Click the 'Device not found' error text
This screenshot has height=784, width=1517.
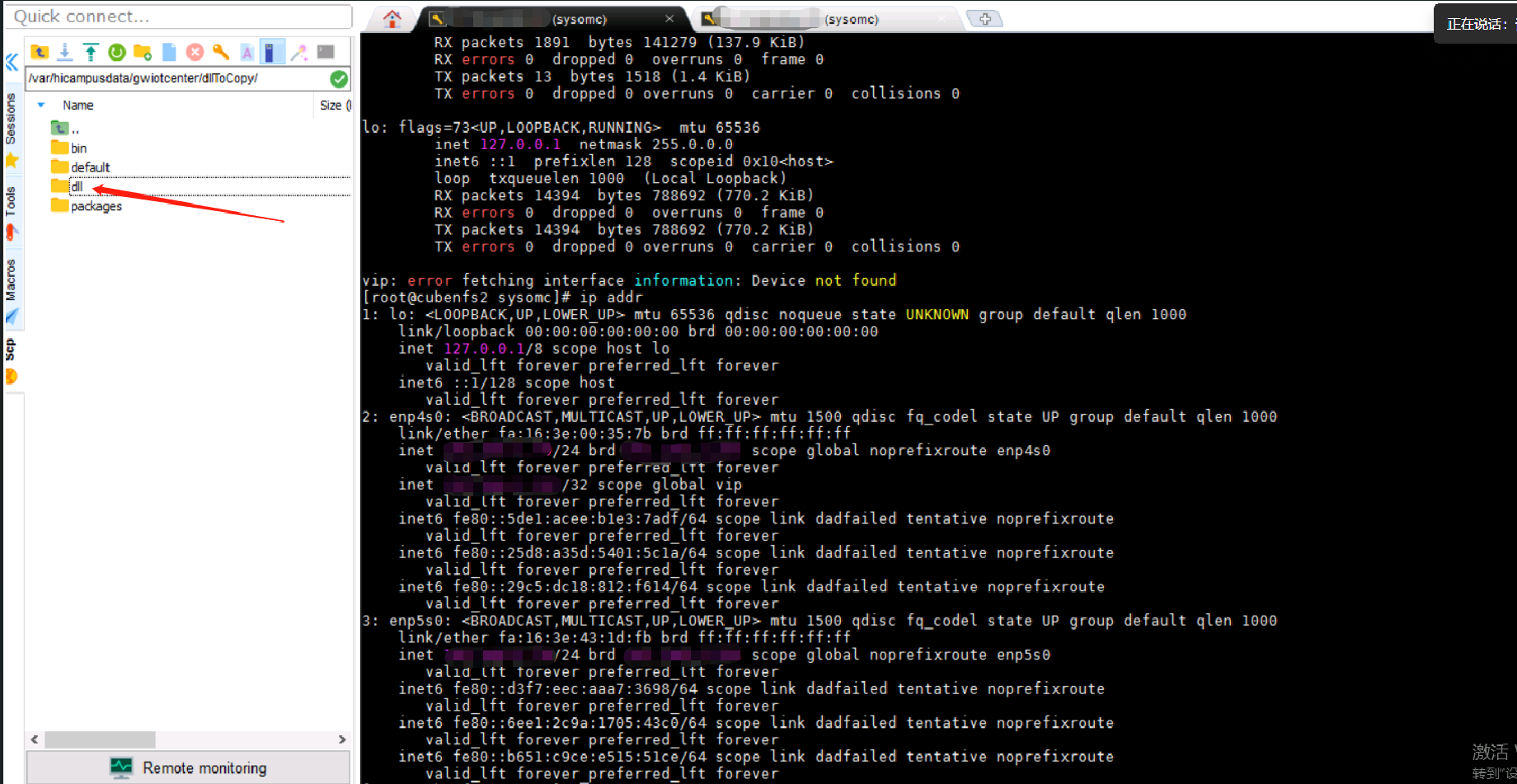pos(824,280)
